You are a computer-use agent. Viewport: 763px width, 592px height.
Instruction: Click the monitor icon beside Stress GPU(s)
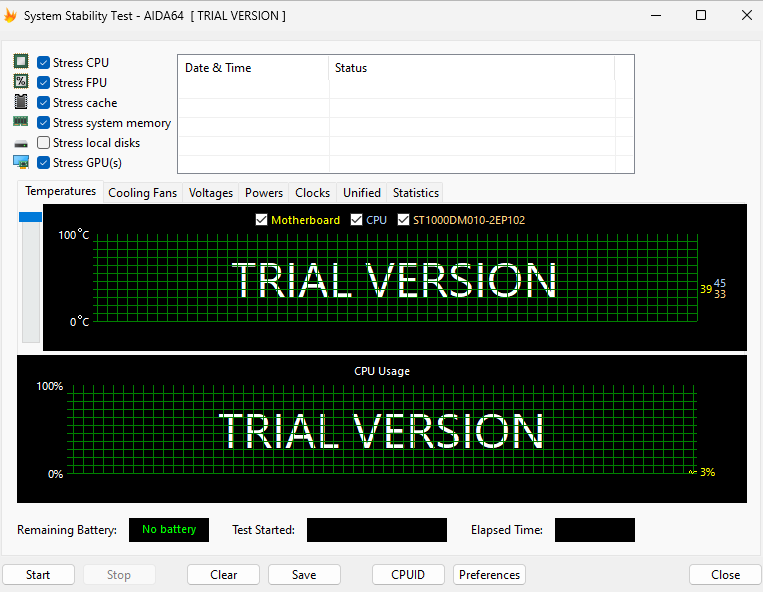(x=21, y=162)
